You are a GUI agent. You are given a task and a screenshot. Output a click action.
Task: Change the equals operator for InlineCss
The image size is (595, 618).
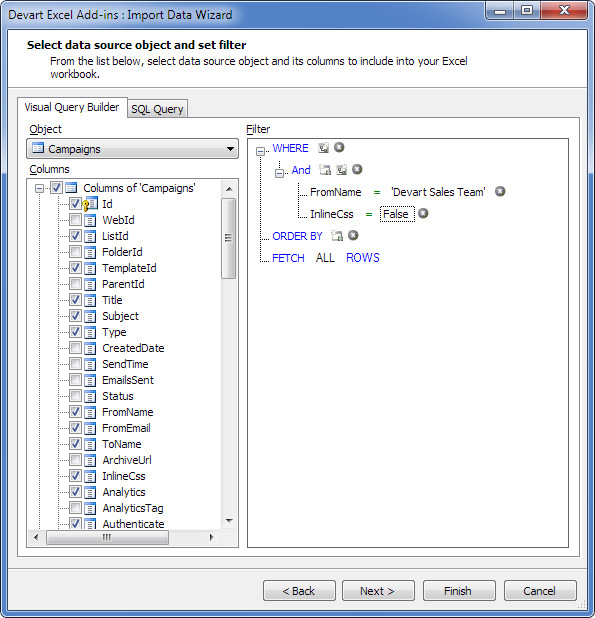369,214
